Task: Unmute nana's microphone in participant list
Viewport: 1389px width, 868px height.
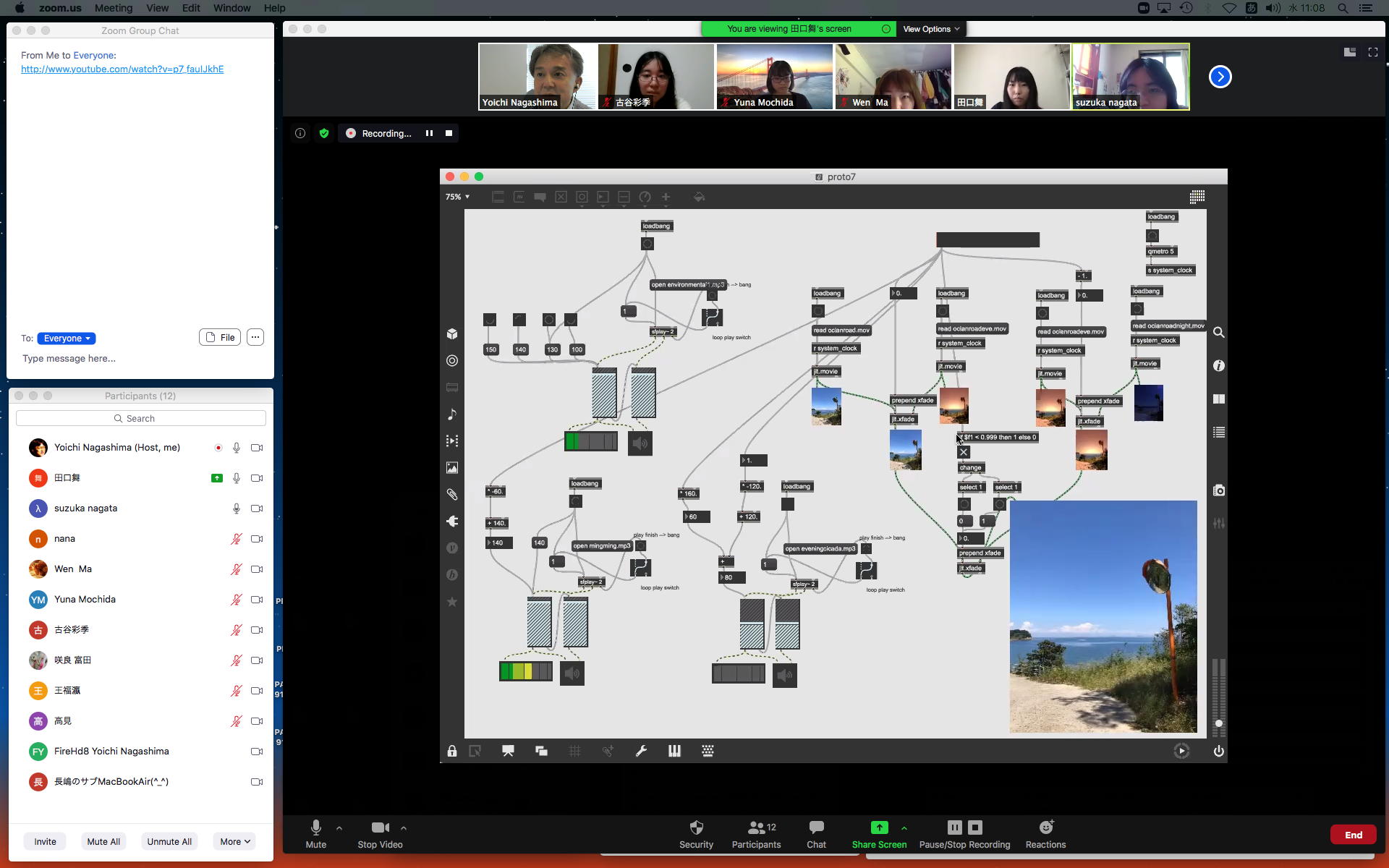Action: tap(236, 539)
